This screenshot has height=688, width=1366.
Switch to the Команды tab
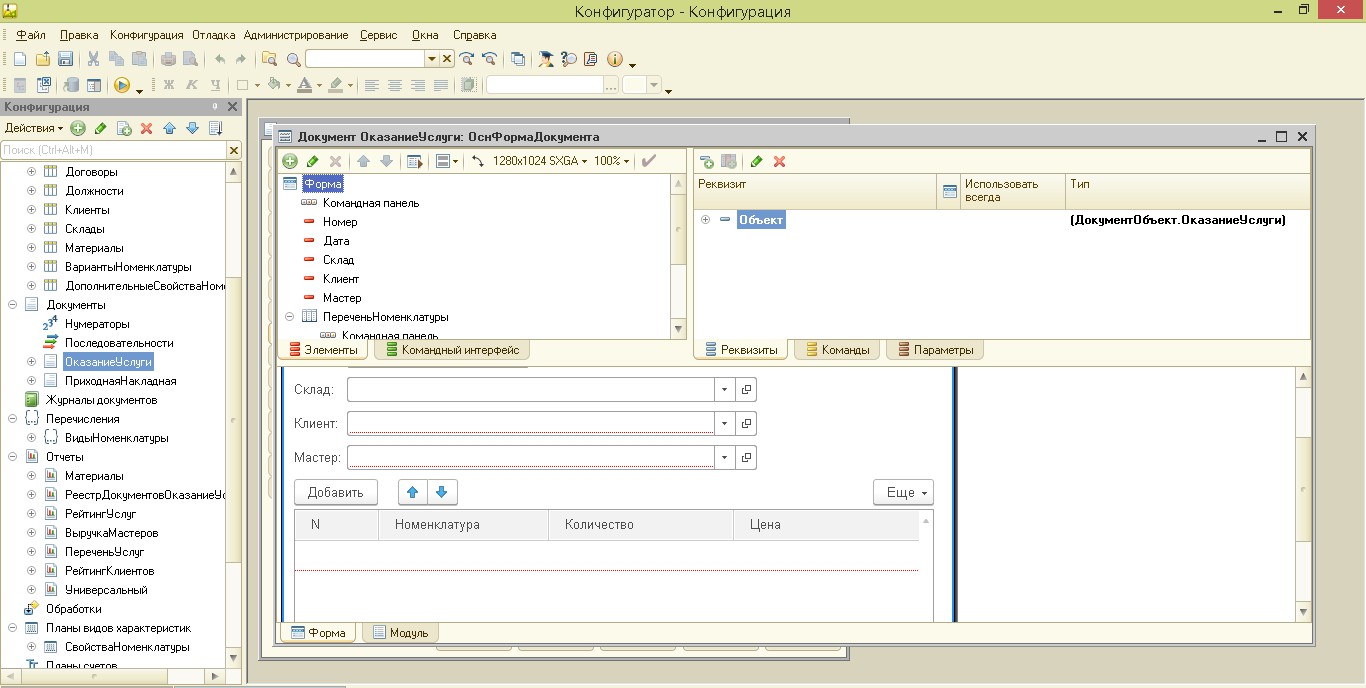pos(838,350)
